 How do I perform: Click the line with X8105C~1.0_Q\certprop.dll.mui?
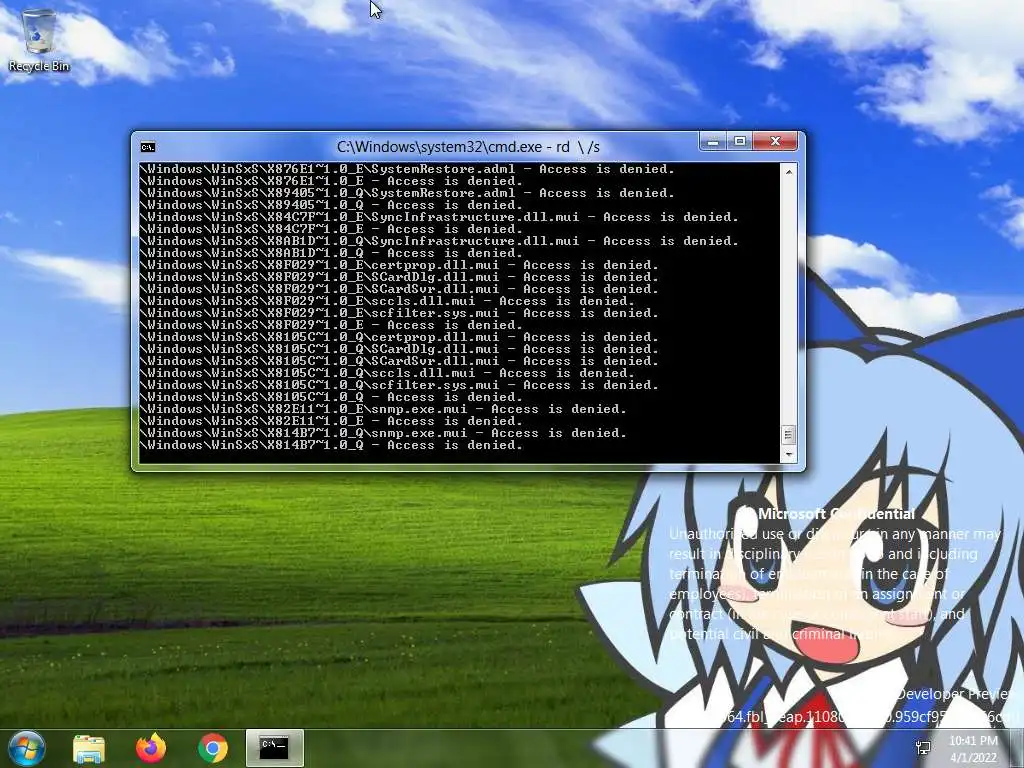click(x=399, y=337)
